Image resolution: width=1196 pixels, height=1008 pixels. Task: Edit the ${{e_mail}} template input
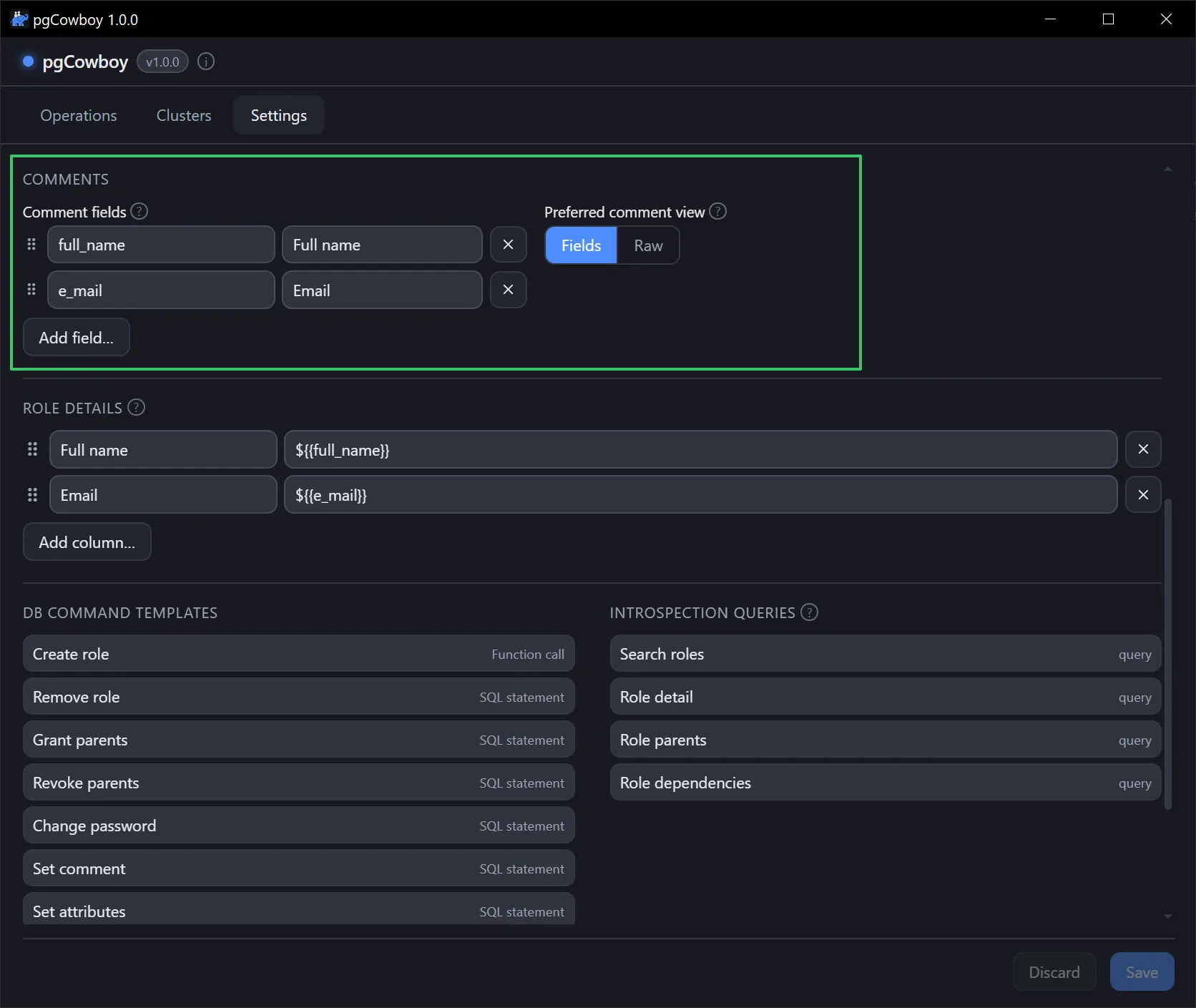pos(701,494)
